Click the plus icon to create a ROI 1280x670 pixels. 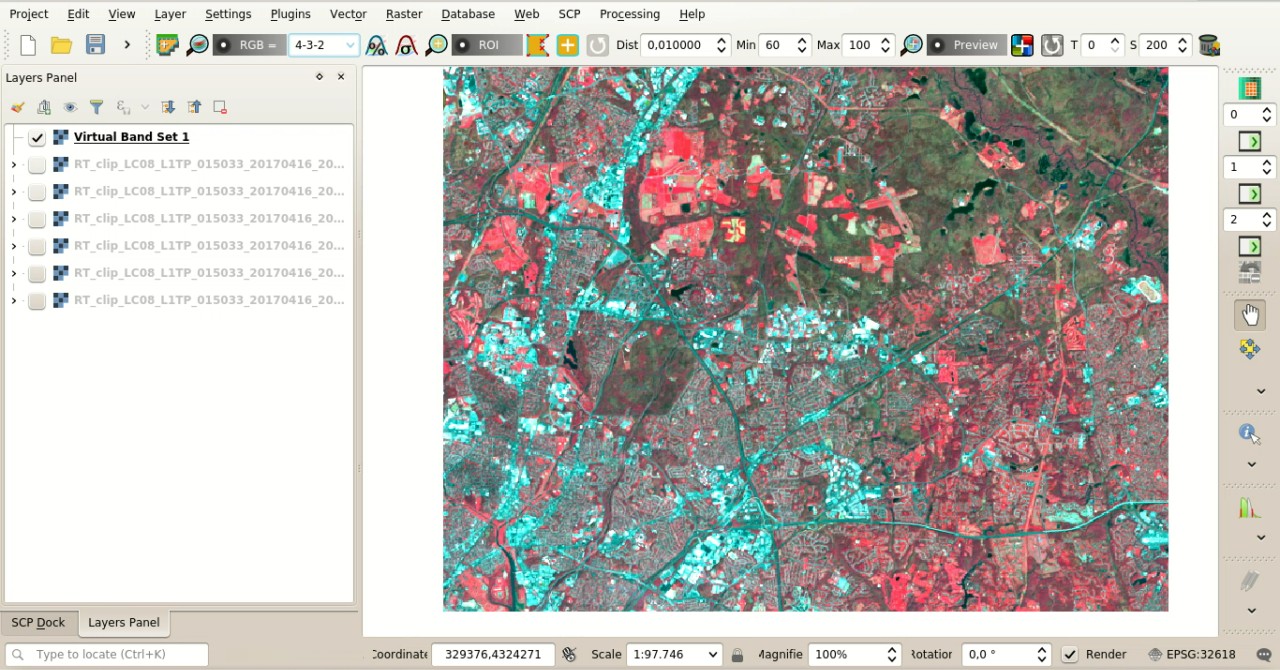(567, 45)
